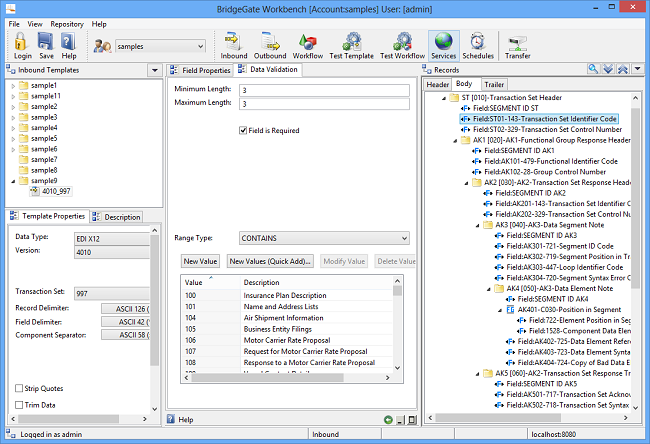This screenshot has height=444, width=650.
Task: Open the Services globe icon
Action: point(443,42)
